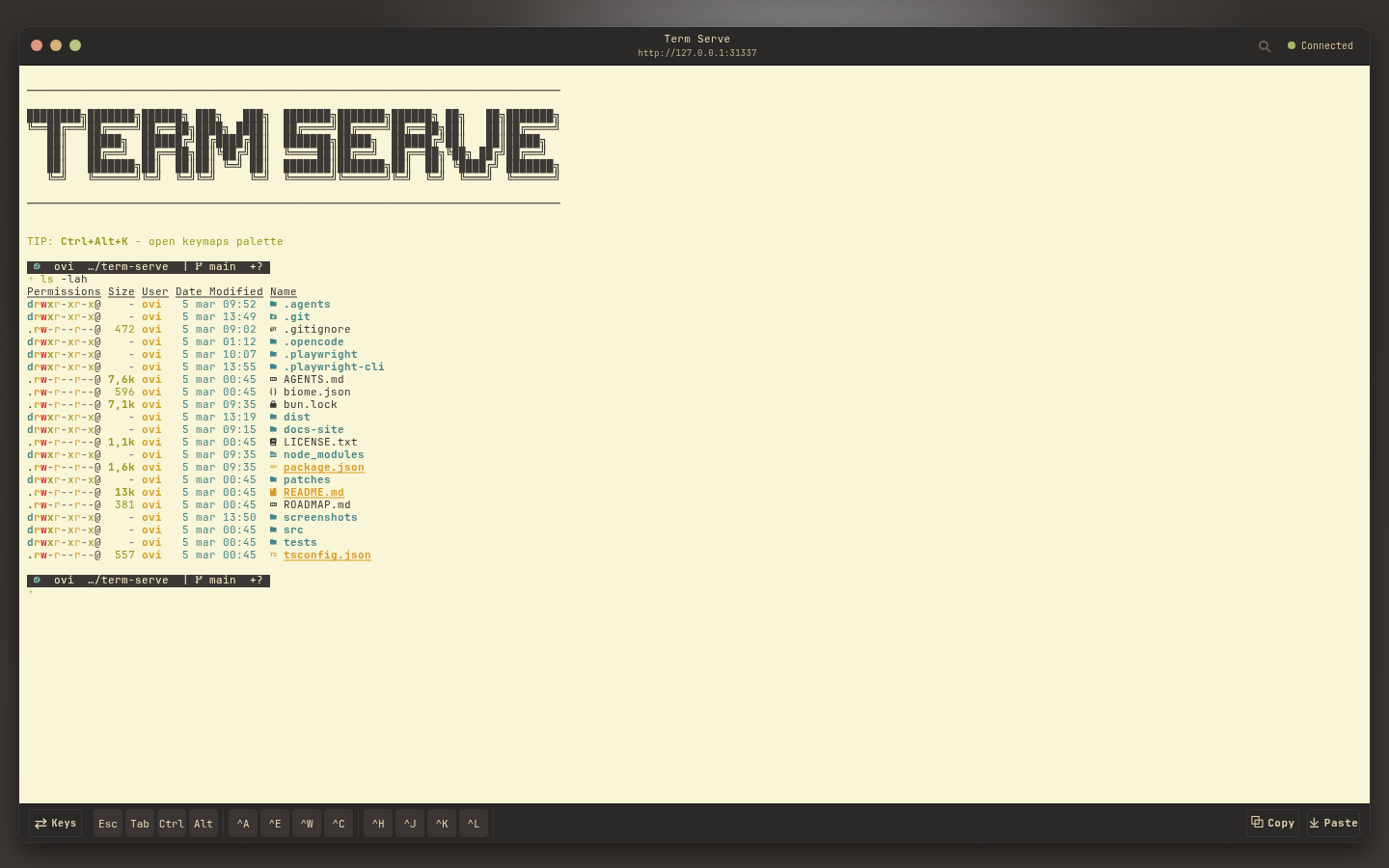Click the padlock icon beside bun.lock

[x=274, y=404]
